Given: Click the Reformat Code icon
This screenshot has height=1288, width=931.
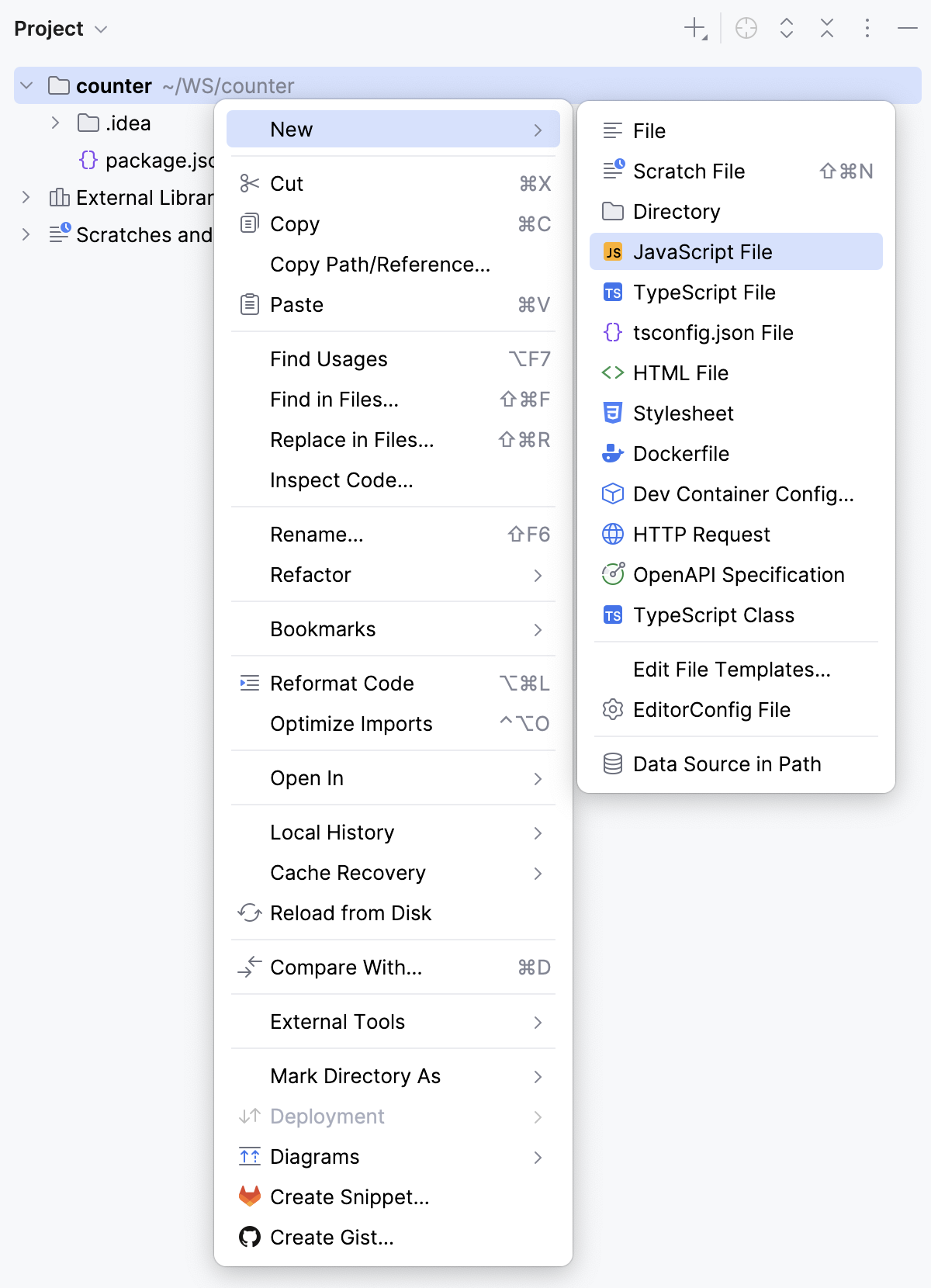Looking at the screenshot, I should pos(249,684).
